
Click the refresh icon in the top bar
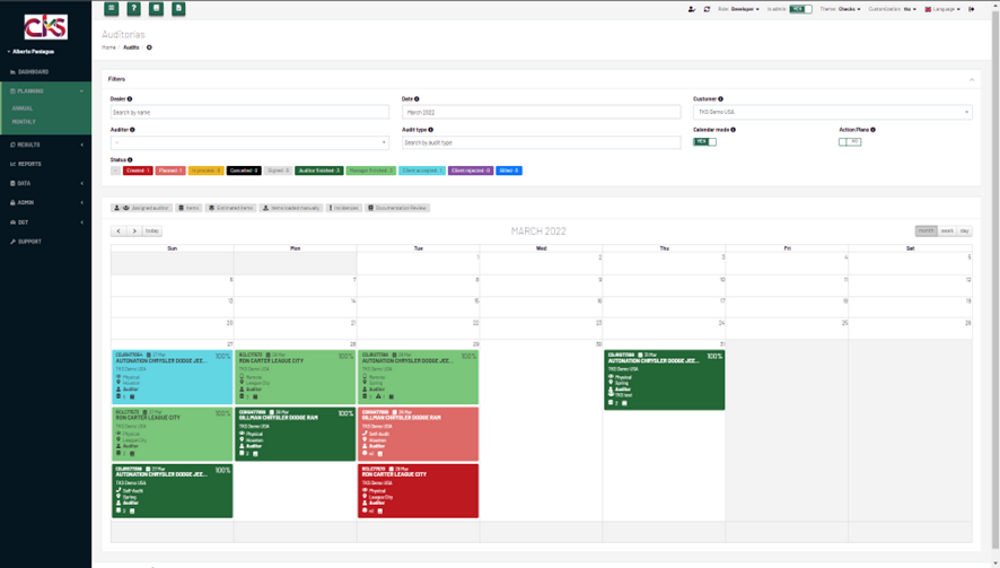click(x=707, y=9)
